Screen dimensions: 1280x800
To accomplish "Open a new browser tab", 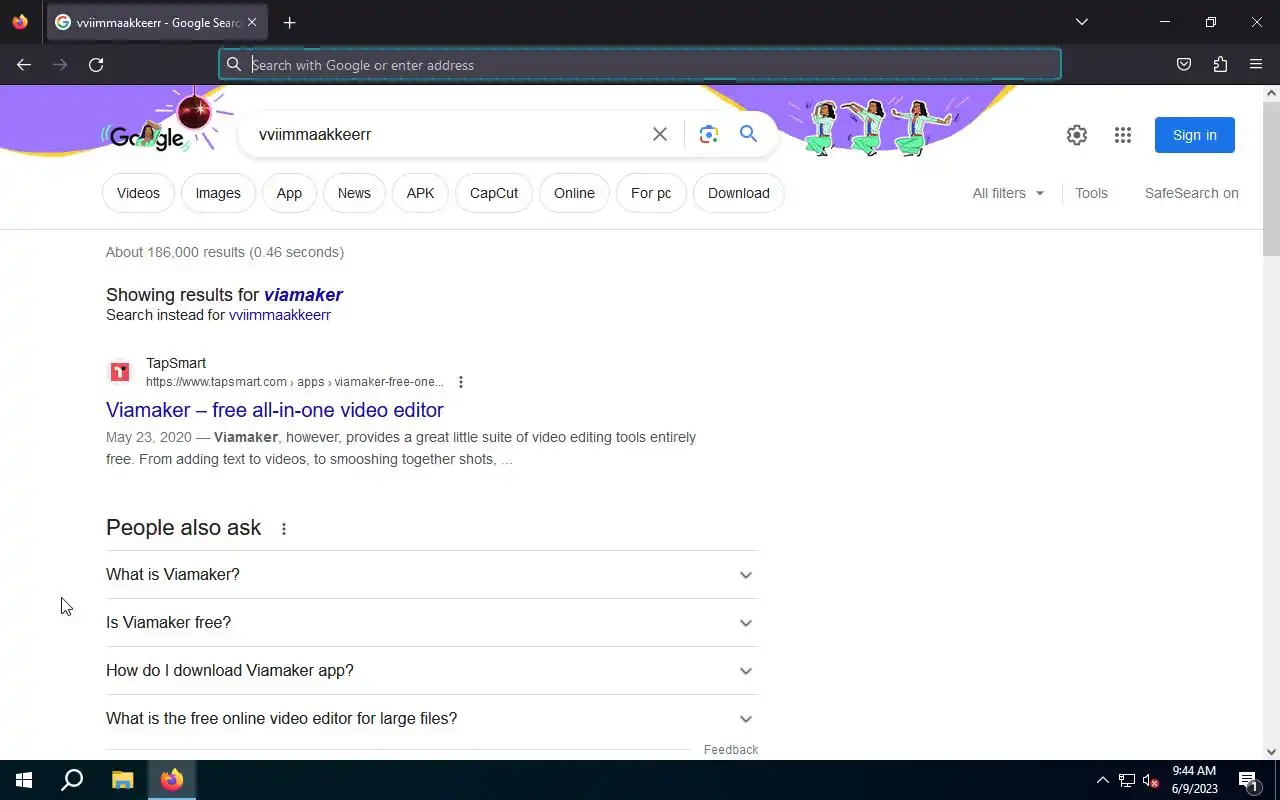I will tap(289, 22).
